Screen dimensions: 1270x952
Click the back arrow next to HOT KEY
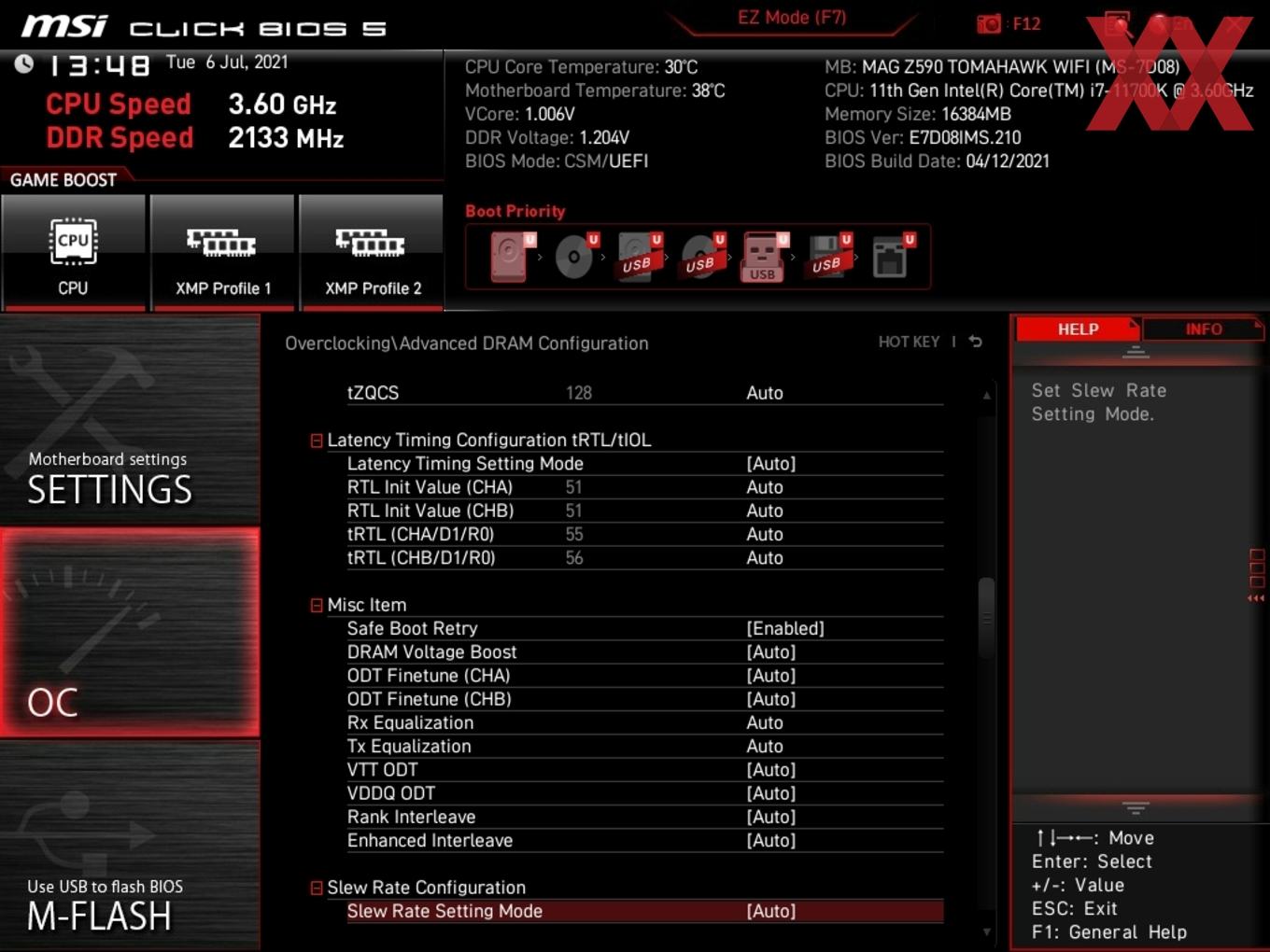coord(975,342)
